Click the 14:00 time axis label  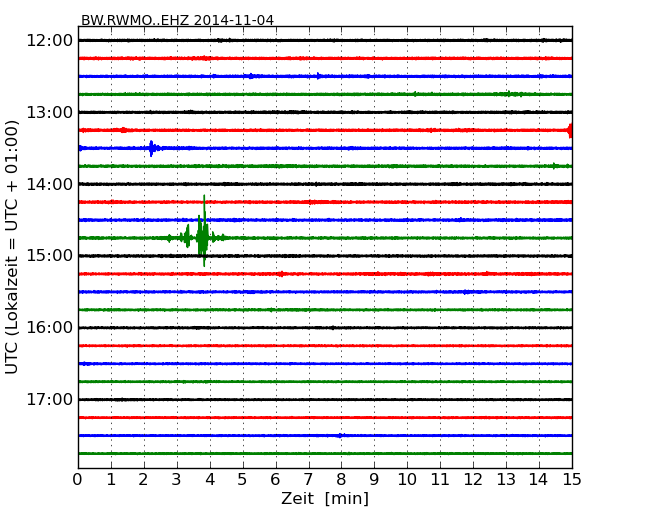click(x=50, y=184)
